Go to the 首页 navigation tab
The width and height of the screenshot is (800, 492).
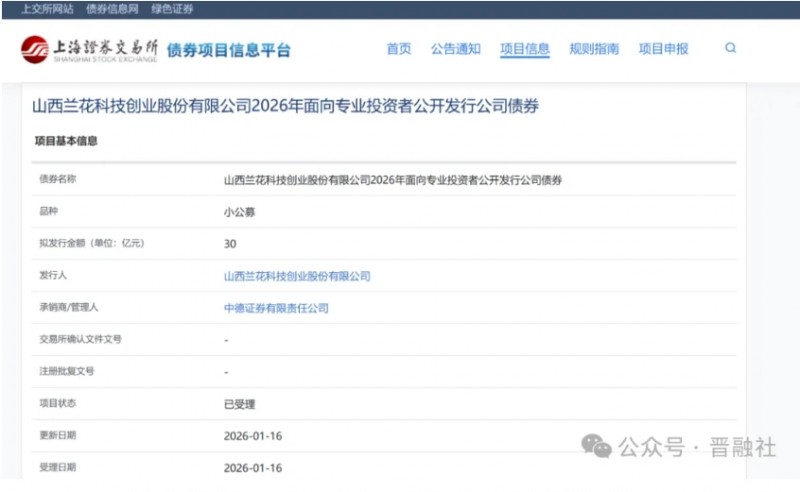click(x=399, y=49)
